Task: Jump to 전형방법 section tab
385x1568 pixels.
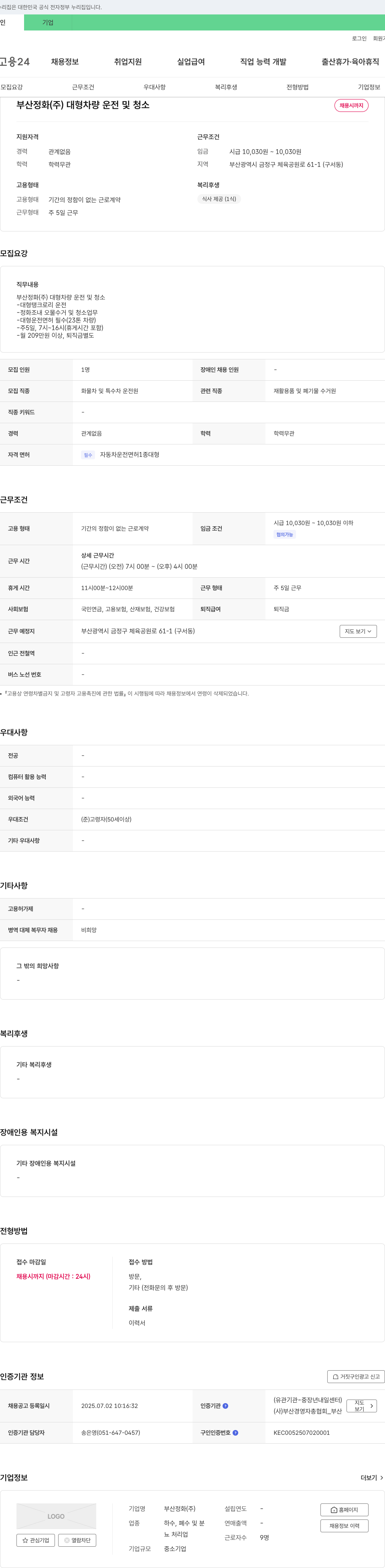Action: point(298,87)
